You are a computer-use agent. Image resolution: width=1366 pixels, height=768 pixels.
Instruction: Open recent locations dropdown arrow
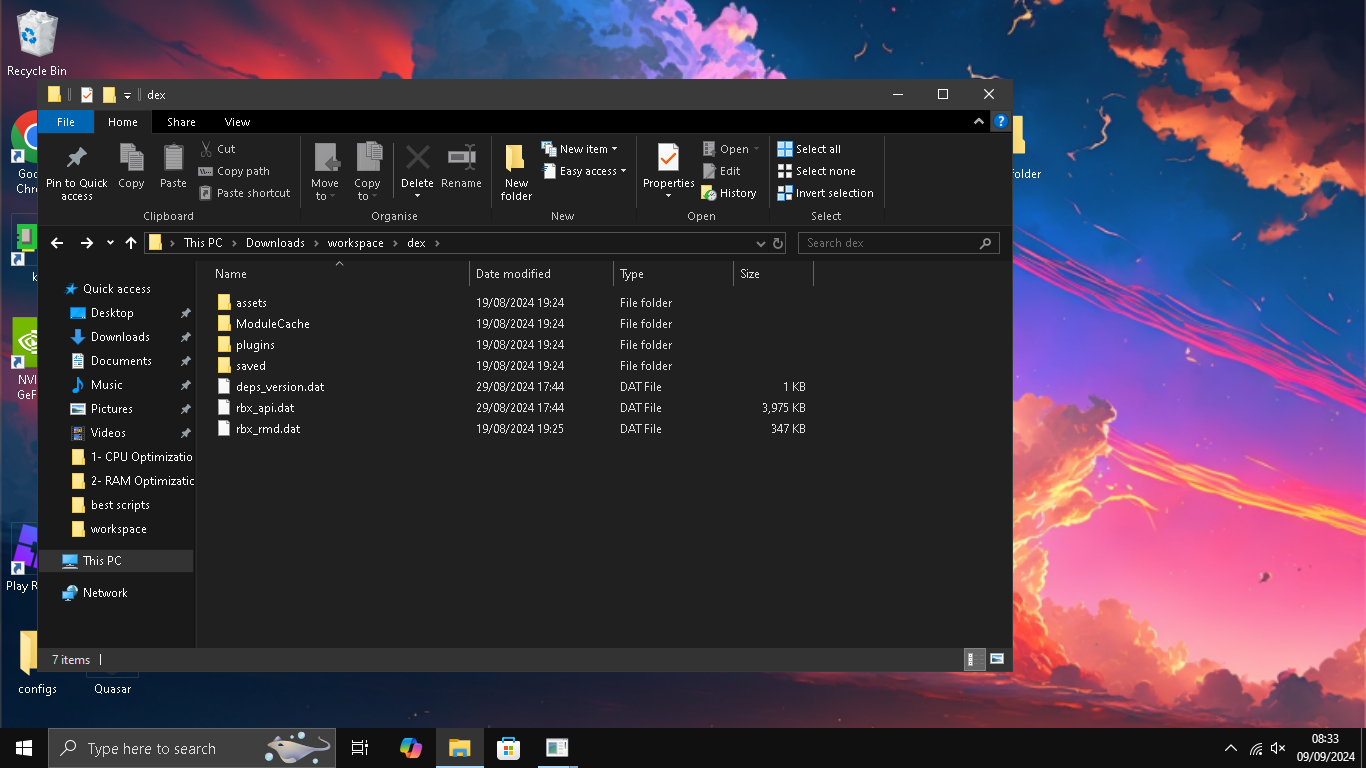coord(110,243)
